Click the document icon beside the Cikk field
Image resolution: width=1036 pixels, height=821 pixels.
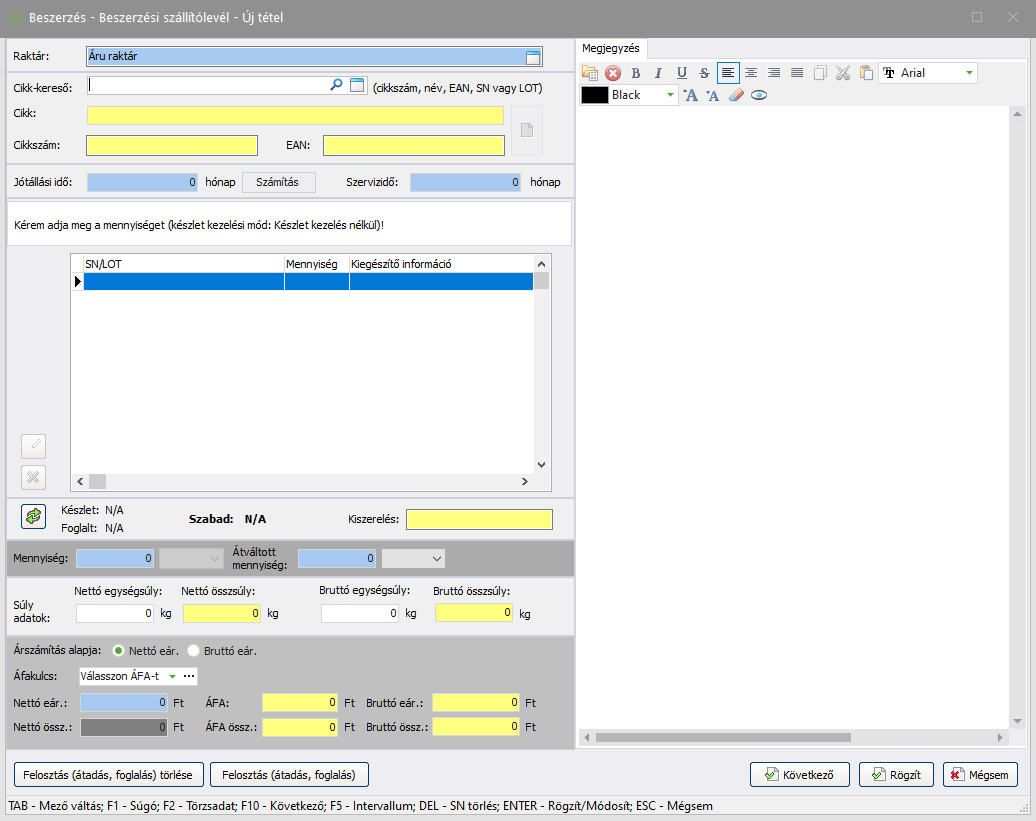(527, 130)
